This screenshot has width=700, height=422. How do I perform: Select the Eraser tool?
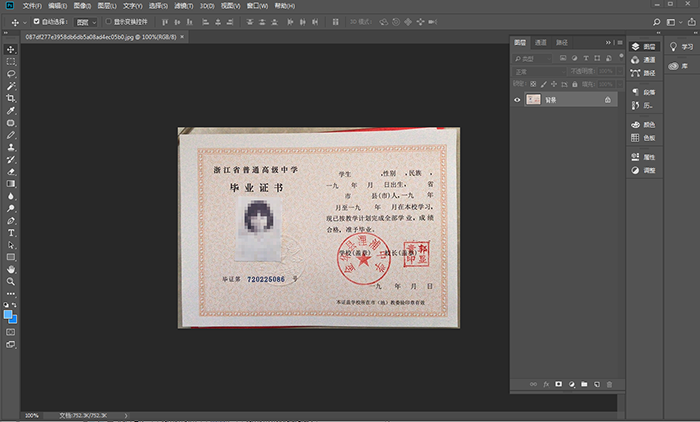pos(11,171)
